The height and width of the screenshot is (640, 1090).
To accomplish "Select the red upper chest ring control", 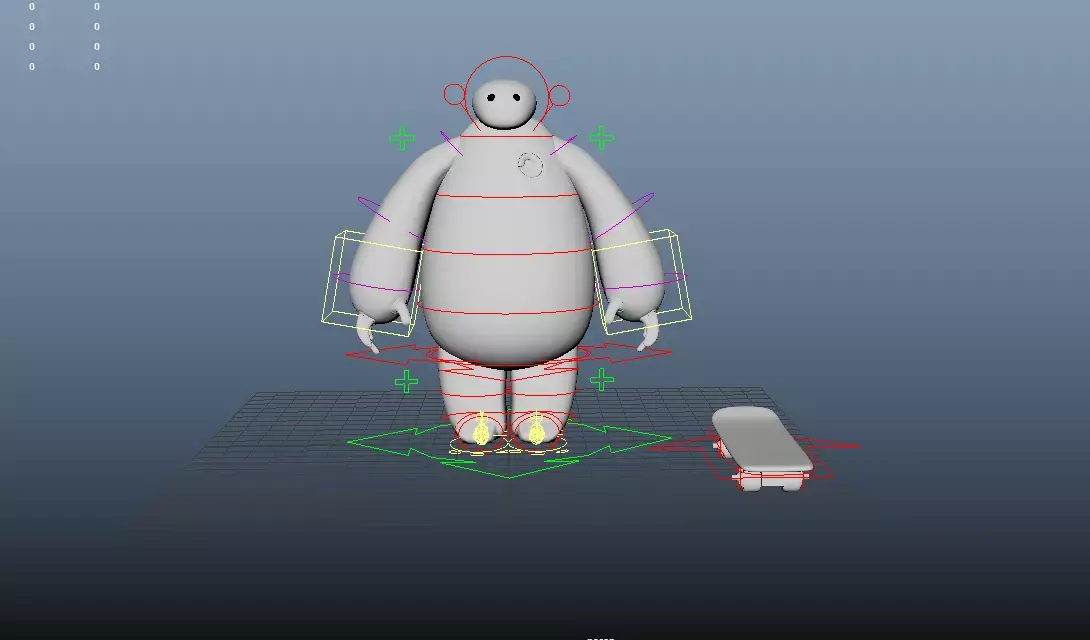I will (x=507, y=197).
